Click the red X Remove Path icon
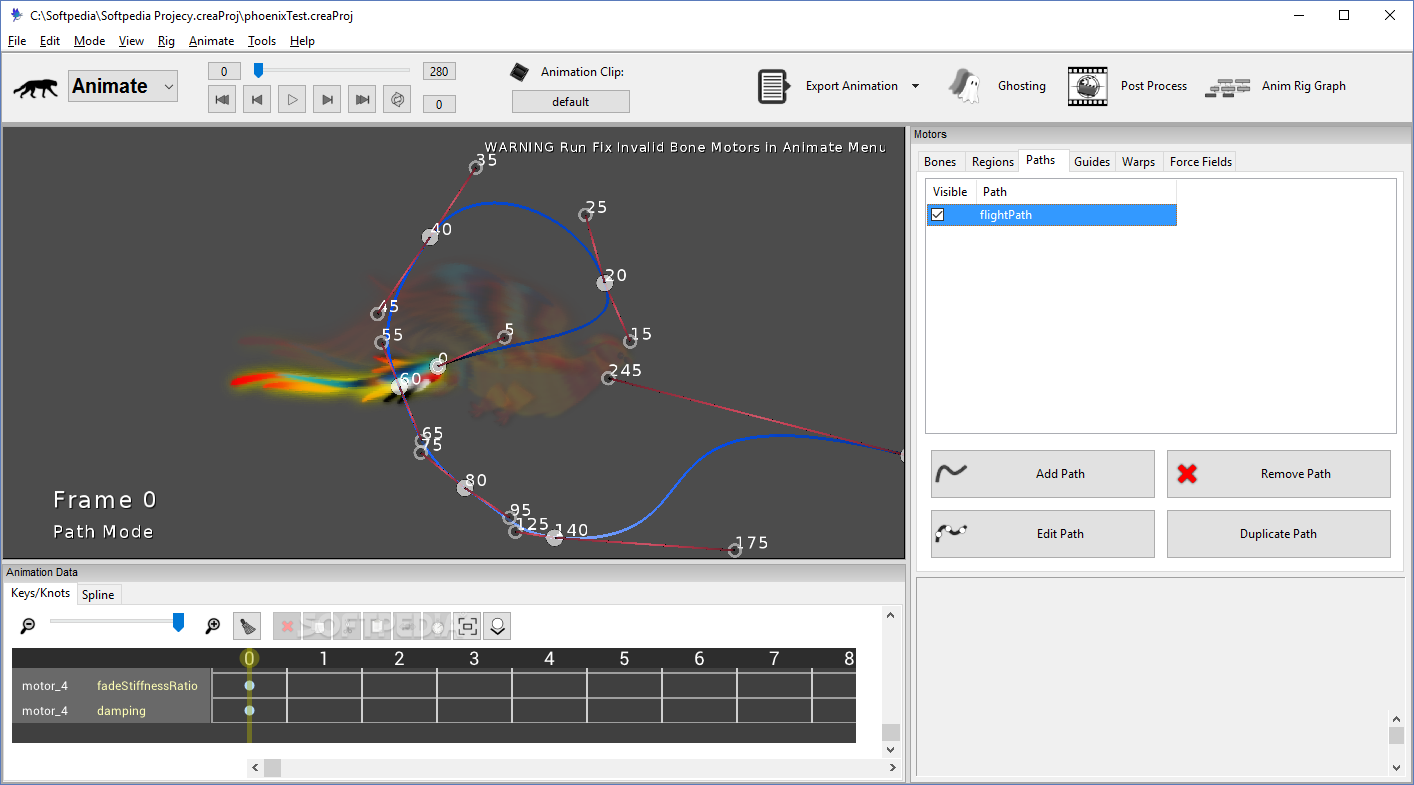This screenshot has width=1414, height=785. coord(1187,474)
